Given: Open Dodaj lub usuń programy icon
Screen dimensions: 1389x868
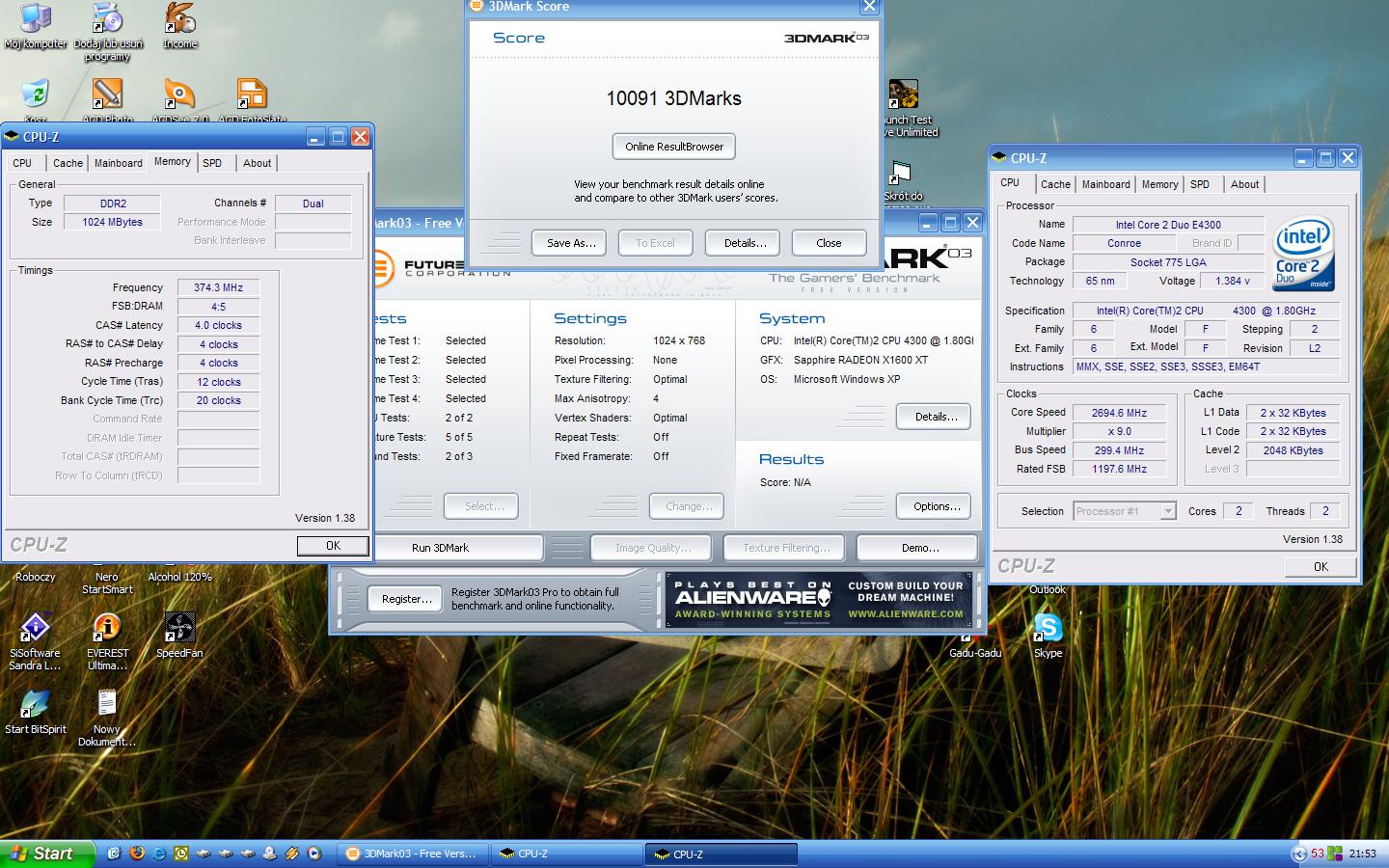Looking at the screenshot, I should pos(107,32).
